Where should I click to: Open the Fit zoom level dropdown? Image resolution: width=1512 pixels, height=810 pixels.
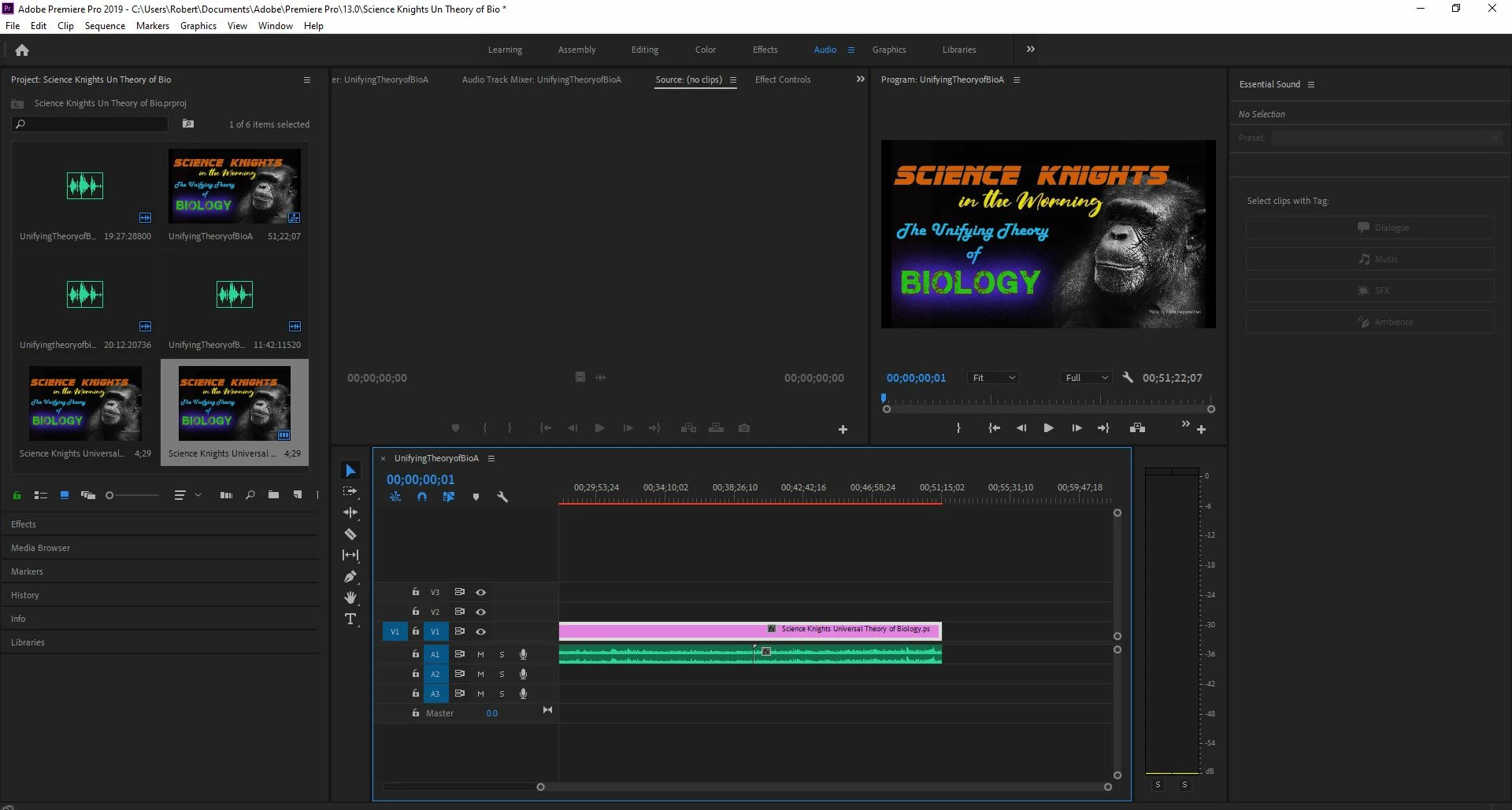[994, 378]
